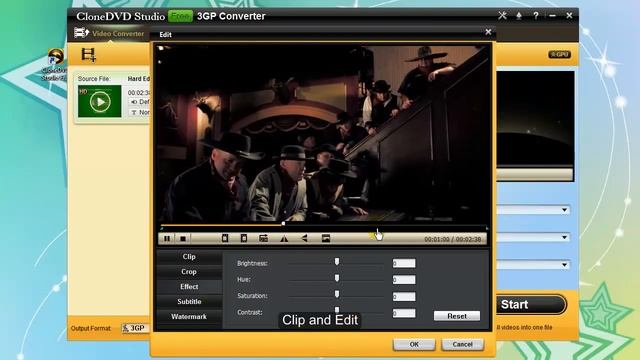Click the snapshot image icon

click(x=325, y=238)
